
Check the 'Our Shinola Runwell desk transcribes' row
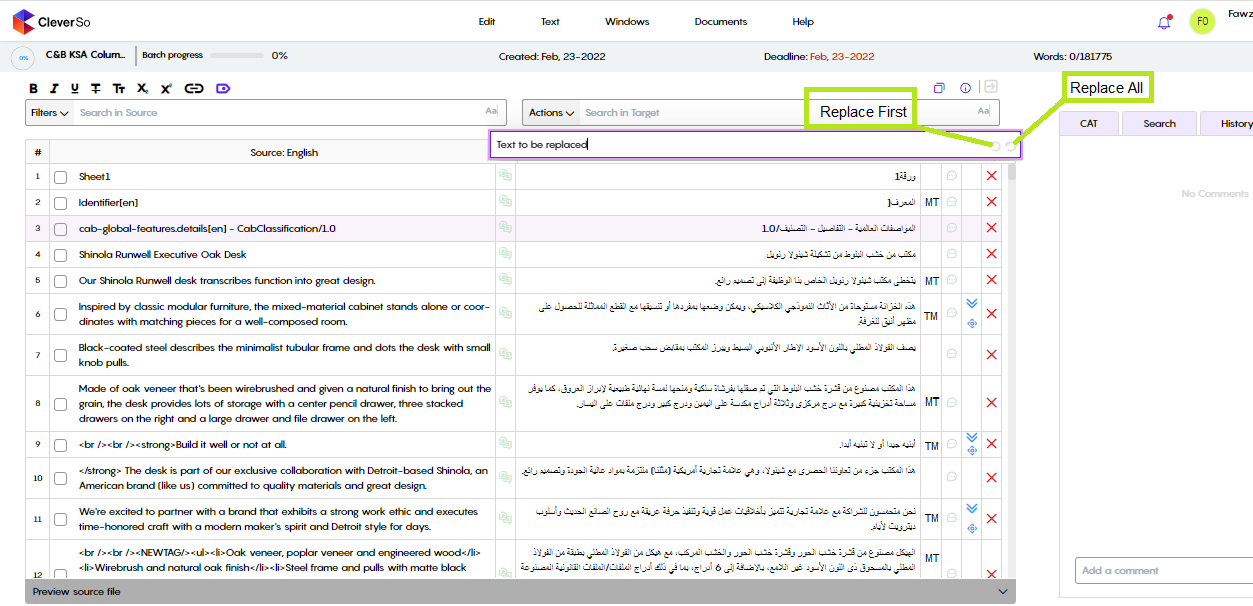tap(61, 281)
